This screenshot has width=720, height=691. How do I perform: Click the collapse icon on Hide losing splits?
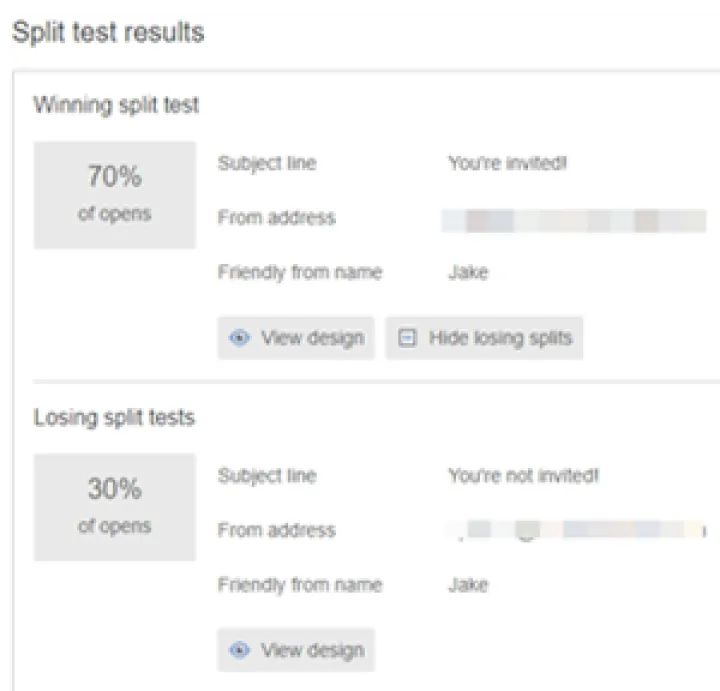pos(407,338)
